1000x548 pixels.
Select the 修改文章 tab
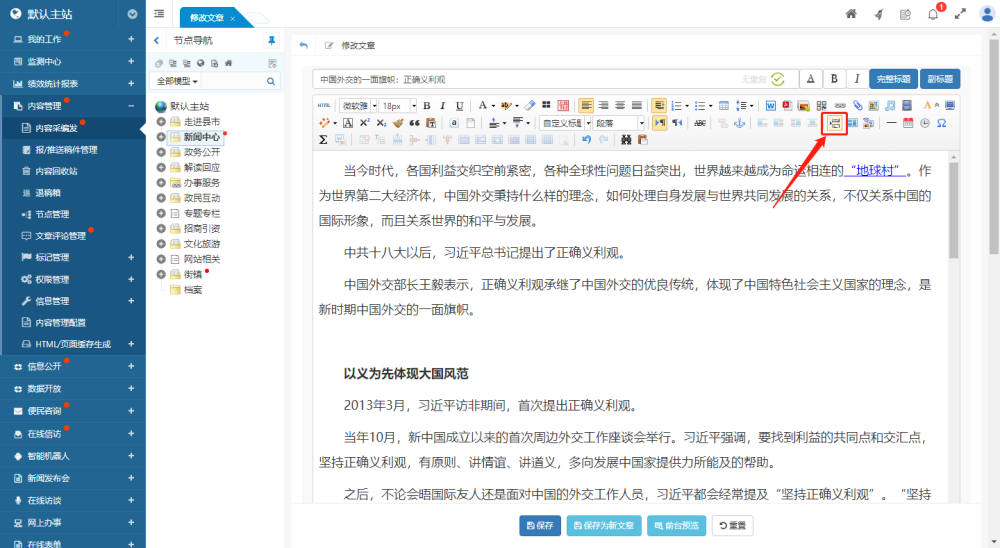(208, 18)
